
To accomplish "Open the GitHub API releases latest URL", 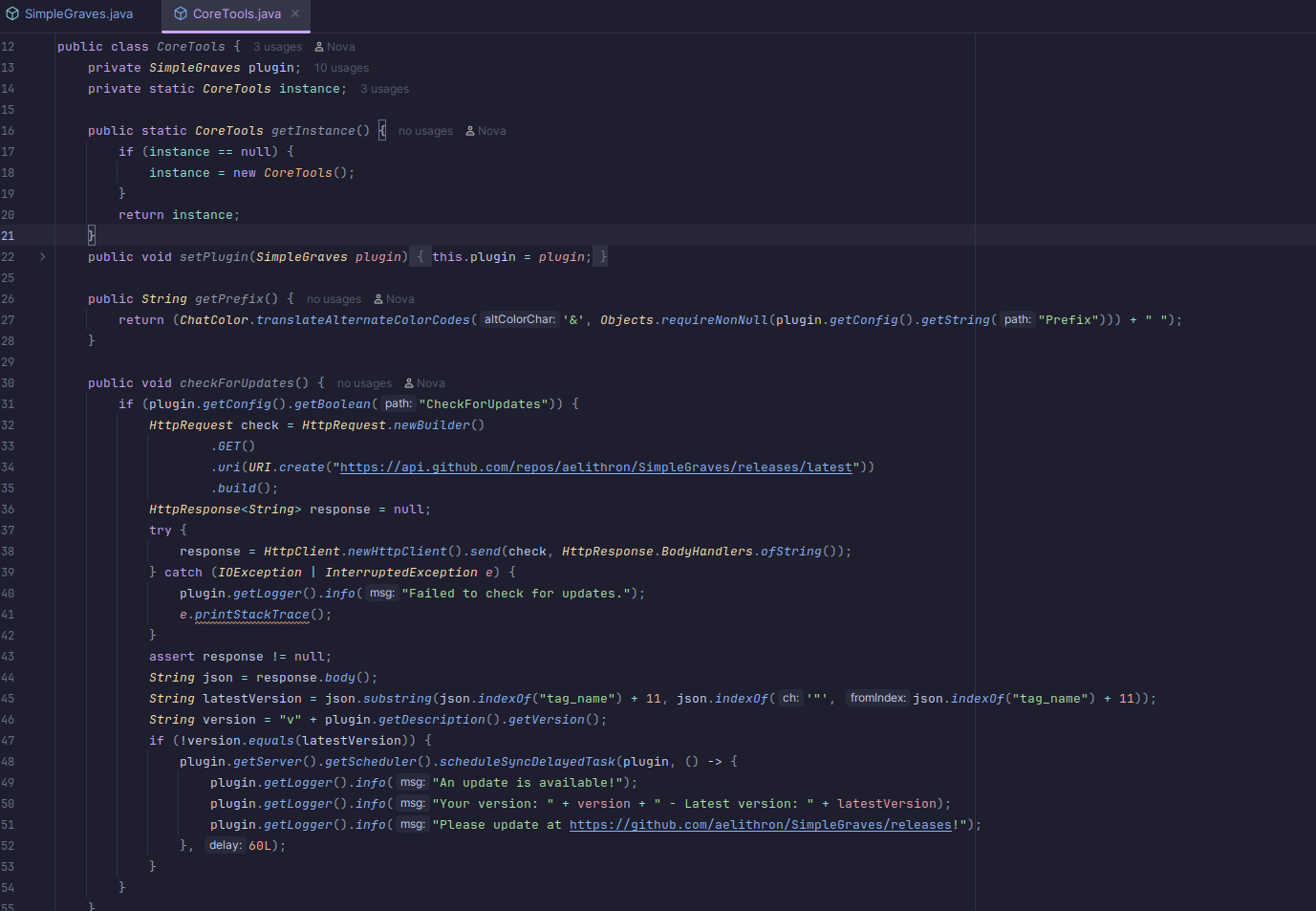I will pyautogui.click(x=595, y=467).
